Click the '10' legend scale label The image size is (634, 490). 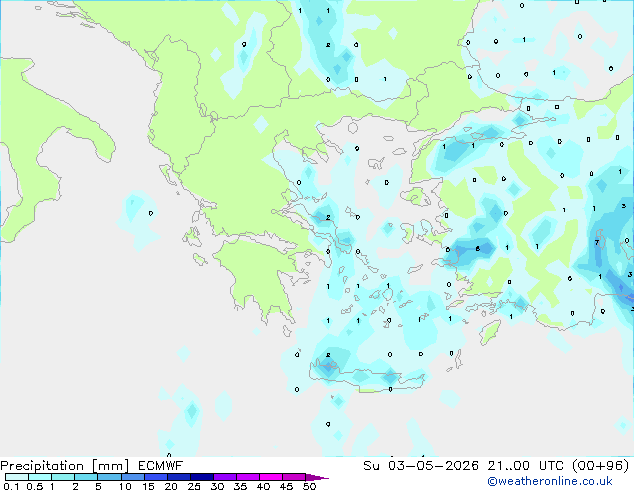[x=125, y=486]
